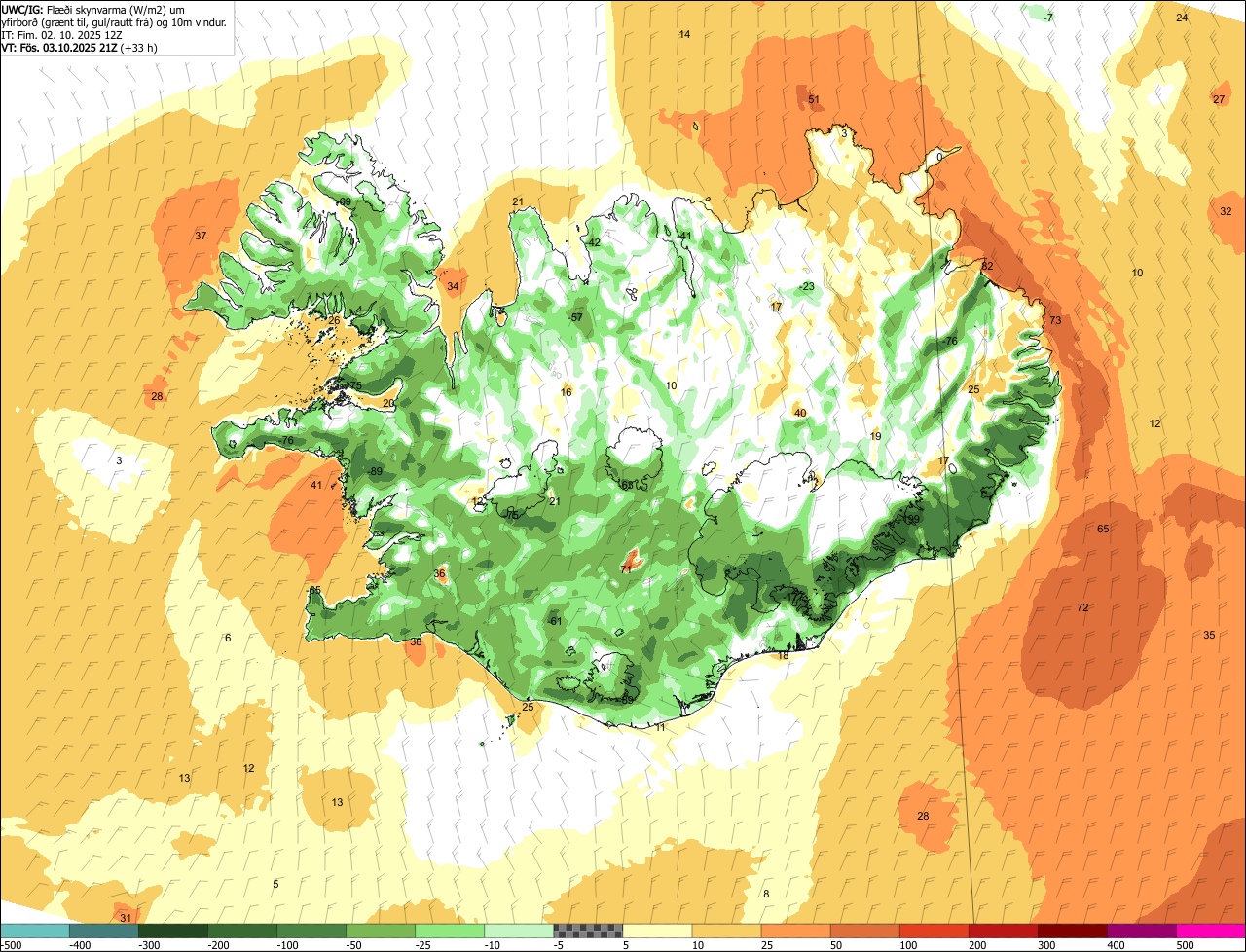Screen dimensions: 1246x952
Task: Click the value 34 in the northern bay
Action: pos(453,286)
